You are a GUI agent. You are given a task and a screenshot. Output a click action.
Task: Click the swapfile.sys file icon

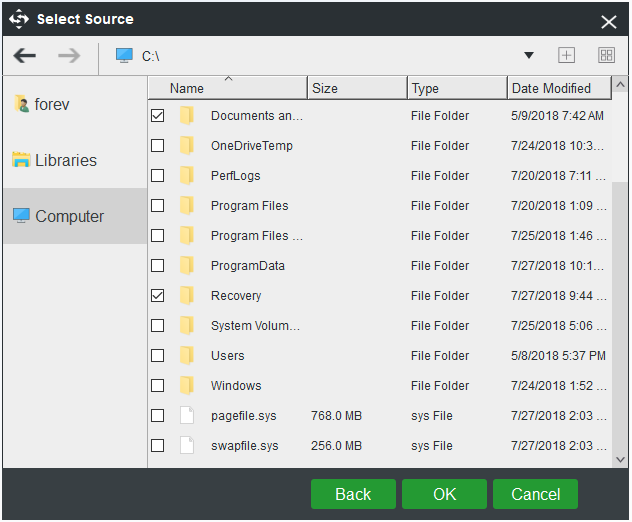pyautogui.click(x=187, y=445)
